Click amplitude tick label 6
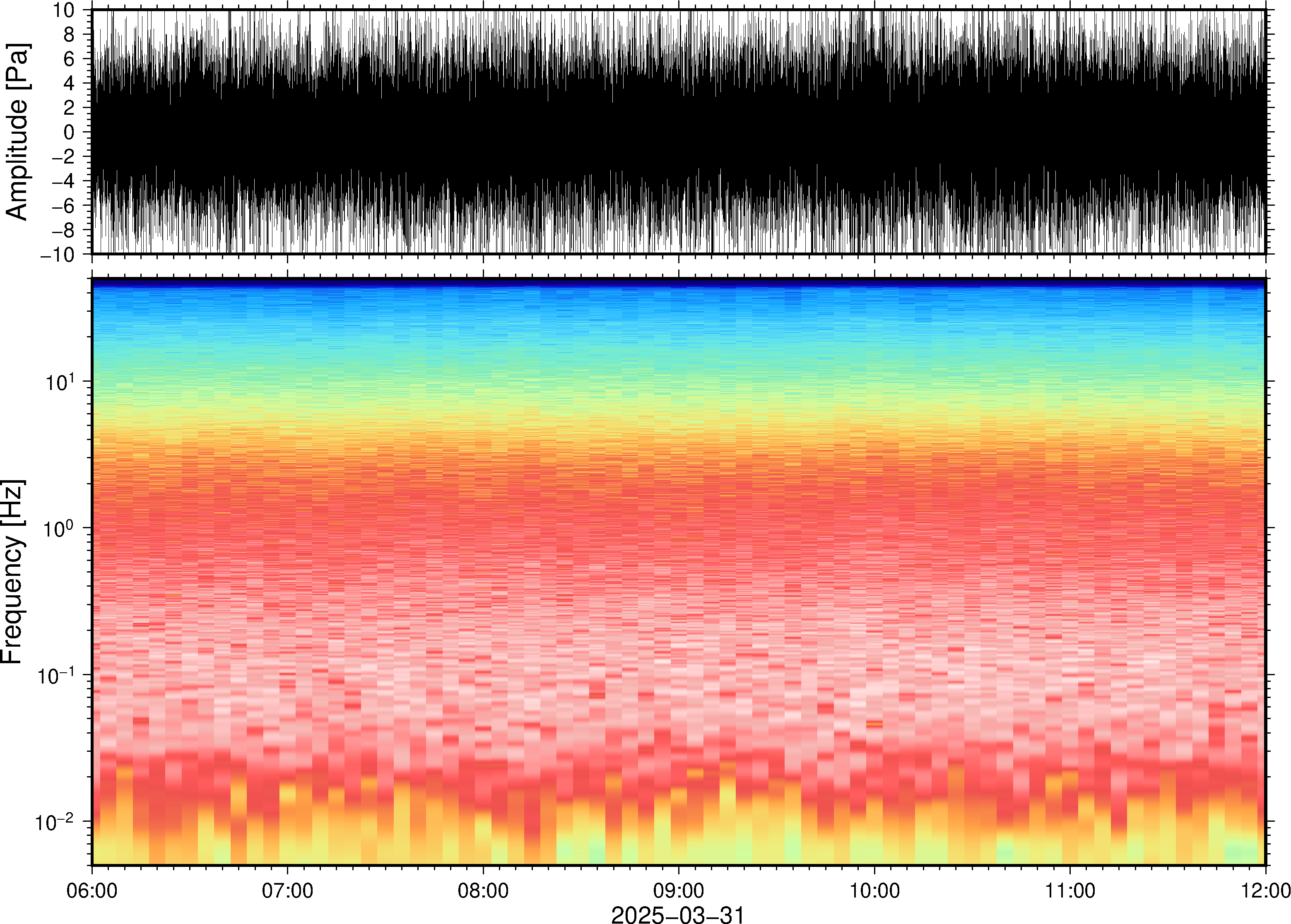Viewport: 1291px width, 924px height. click(70, 59)
